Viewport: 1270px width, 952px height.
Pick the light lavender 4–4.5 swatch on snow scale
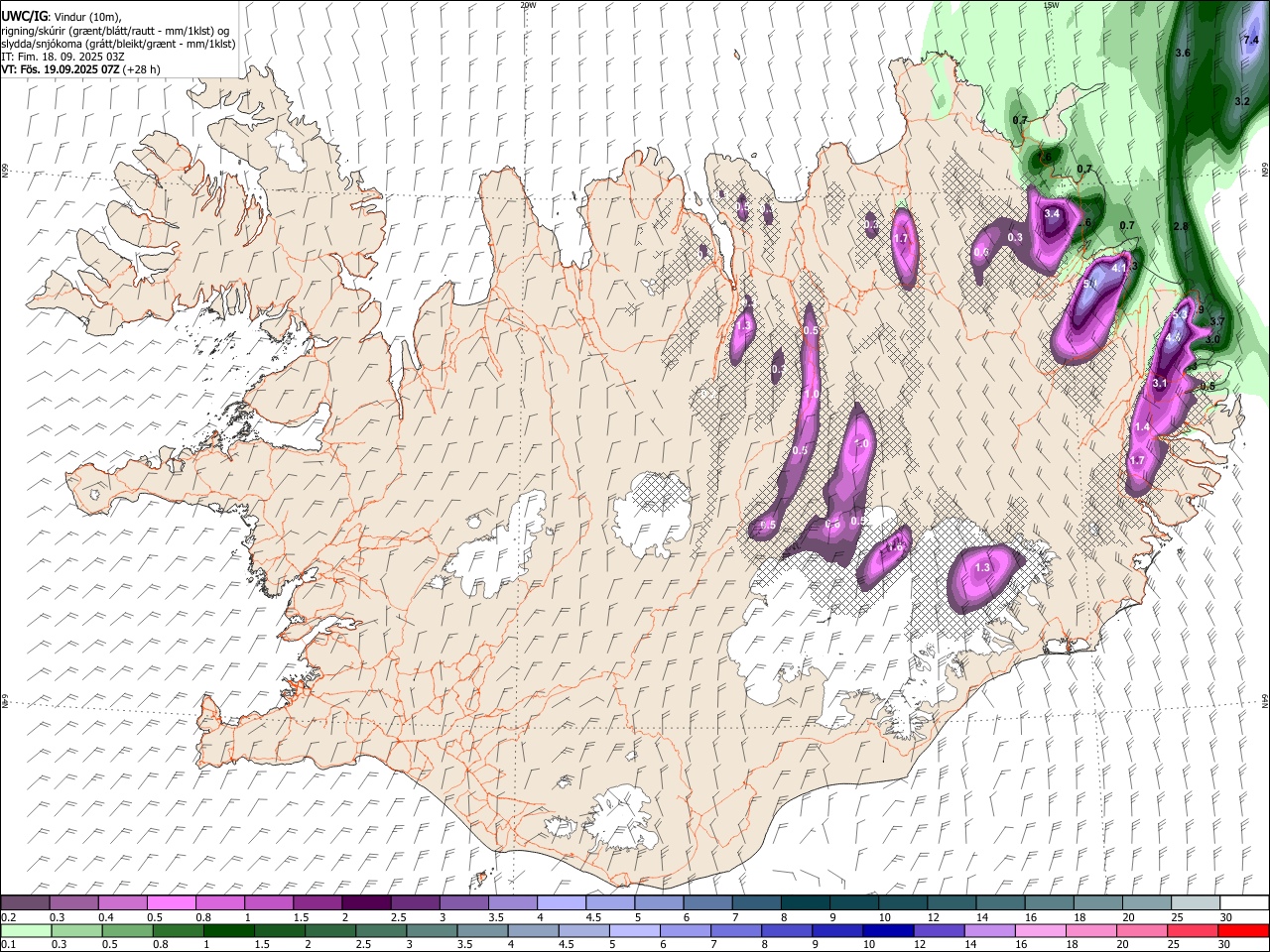click(x=561, y=903)
